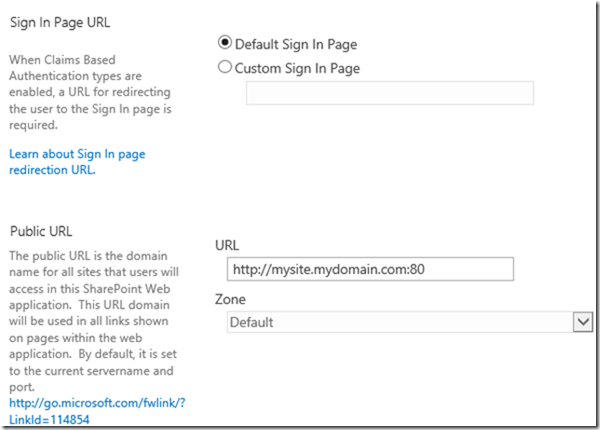Click the Zone label above the dropdown

[x=231, y=299]
